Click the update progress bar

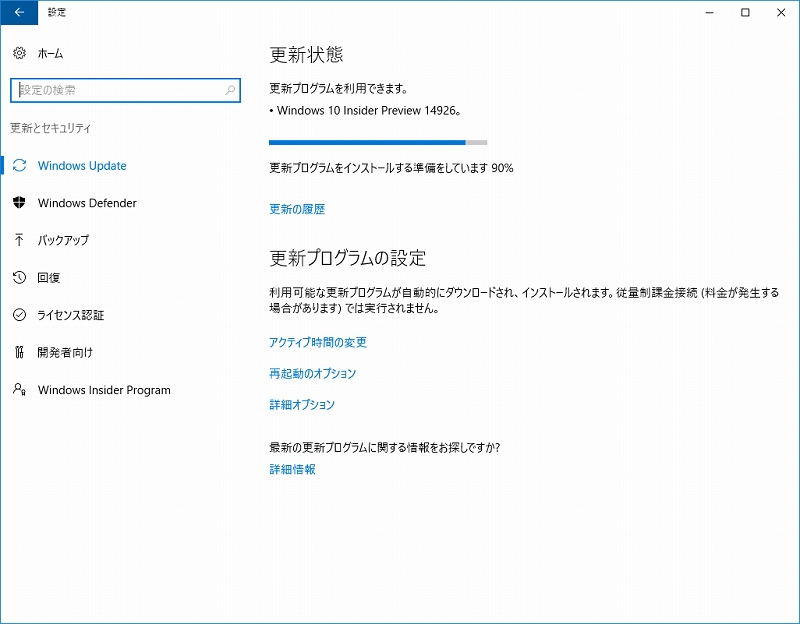coord(378,142)
